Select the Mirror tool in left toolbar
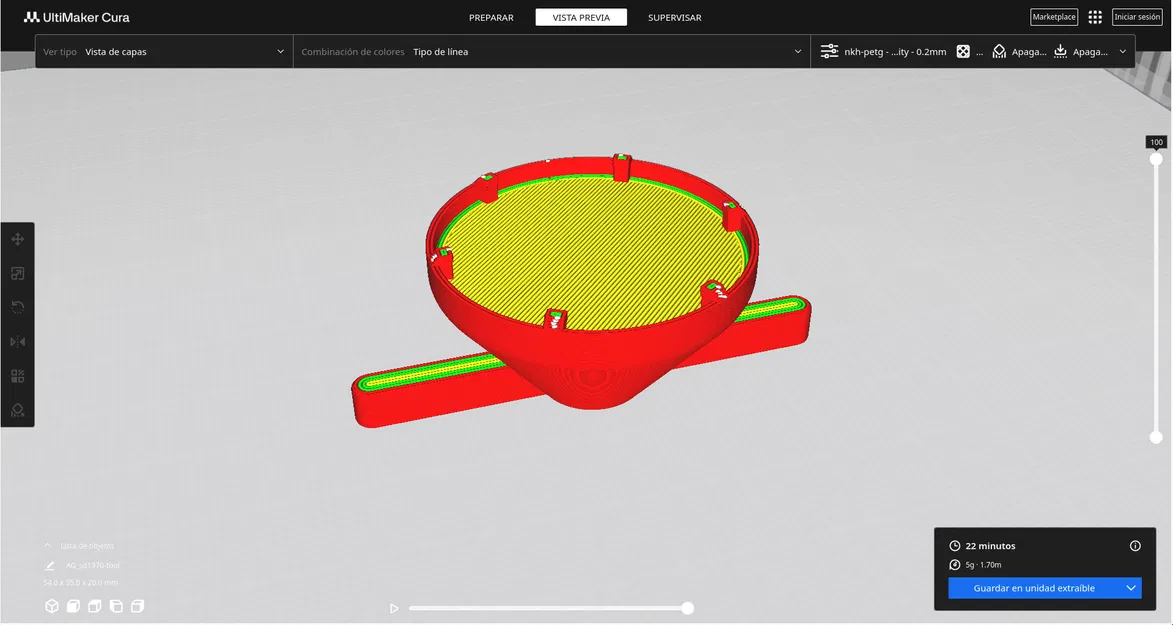The image size is (1173, 625). coord(17,342)
